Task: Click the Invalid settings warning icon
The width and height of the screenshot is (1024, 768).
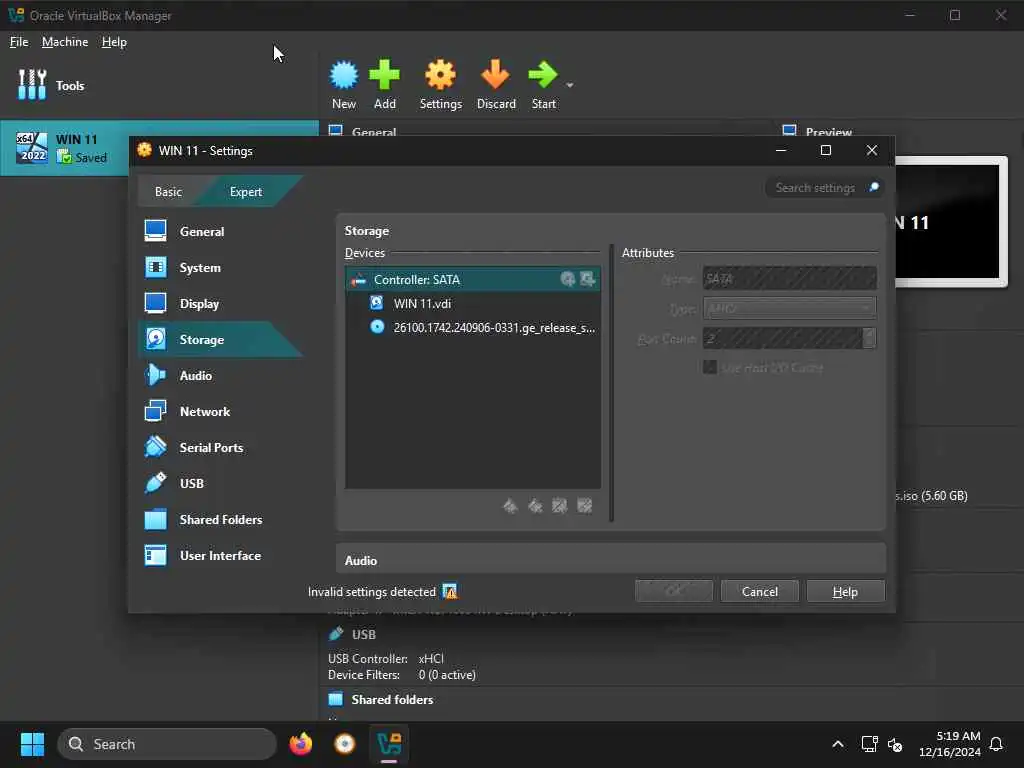Action: (450, 591)
